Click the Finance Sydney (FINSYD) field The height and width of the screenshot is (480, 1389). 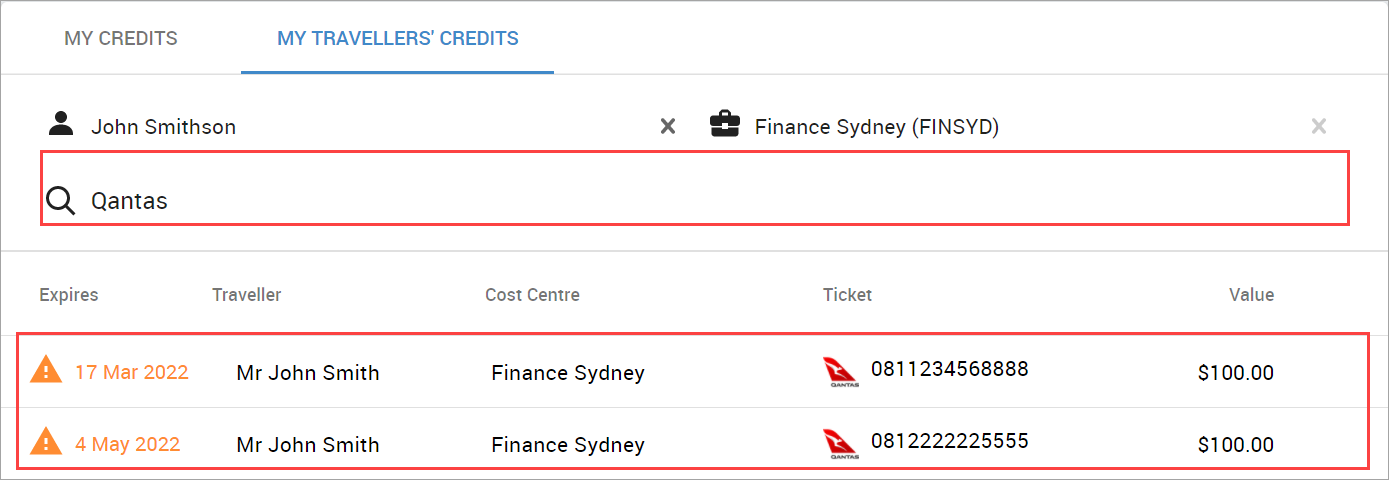(1021, 126)
